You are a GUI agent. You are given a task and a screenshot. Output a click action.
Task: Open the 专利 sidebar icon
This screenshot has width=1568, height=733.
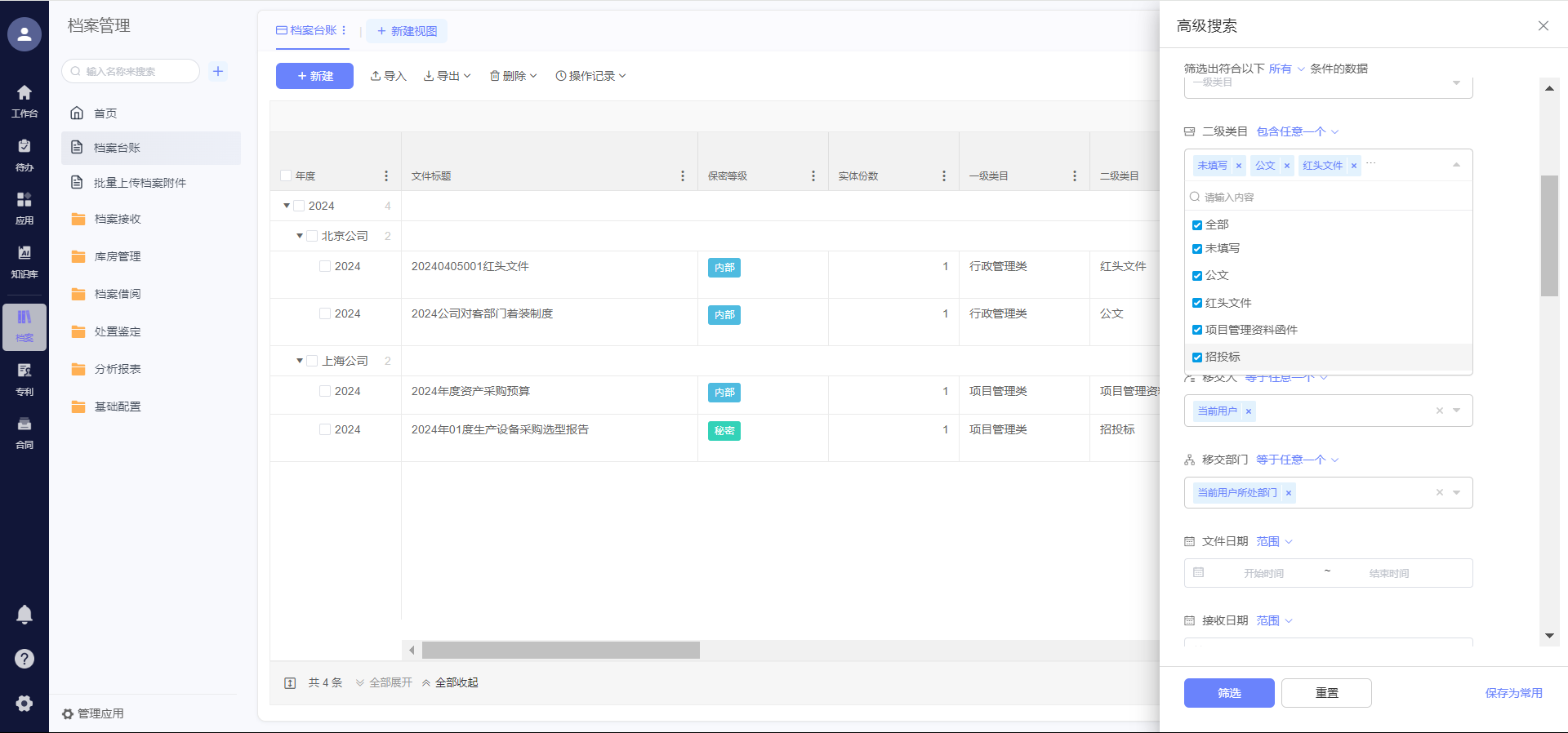click(24, 379)
